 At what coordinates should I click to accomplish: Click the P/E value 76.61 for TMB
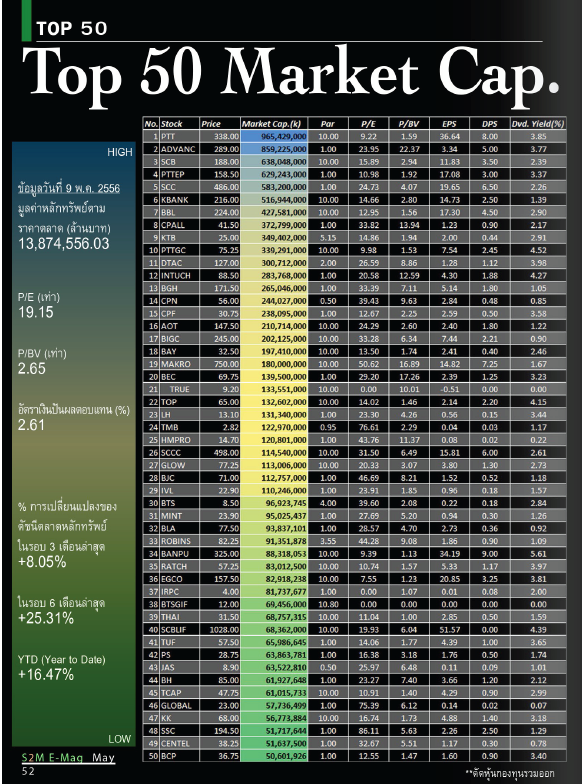[x=368, y=427]
